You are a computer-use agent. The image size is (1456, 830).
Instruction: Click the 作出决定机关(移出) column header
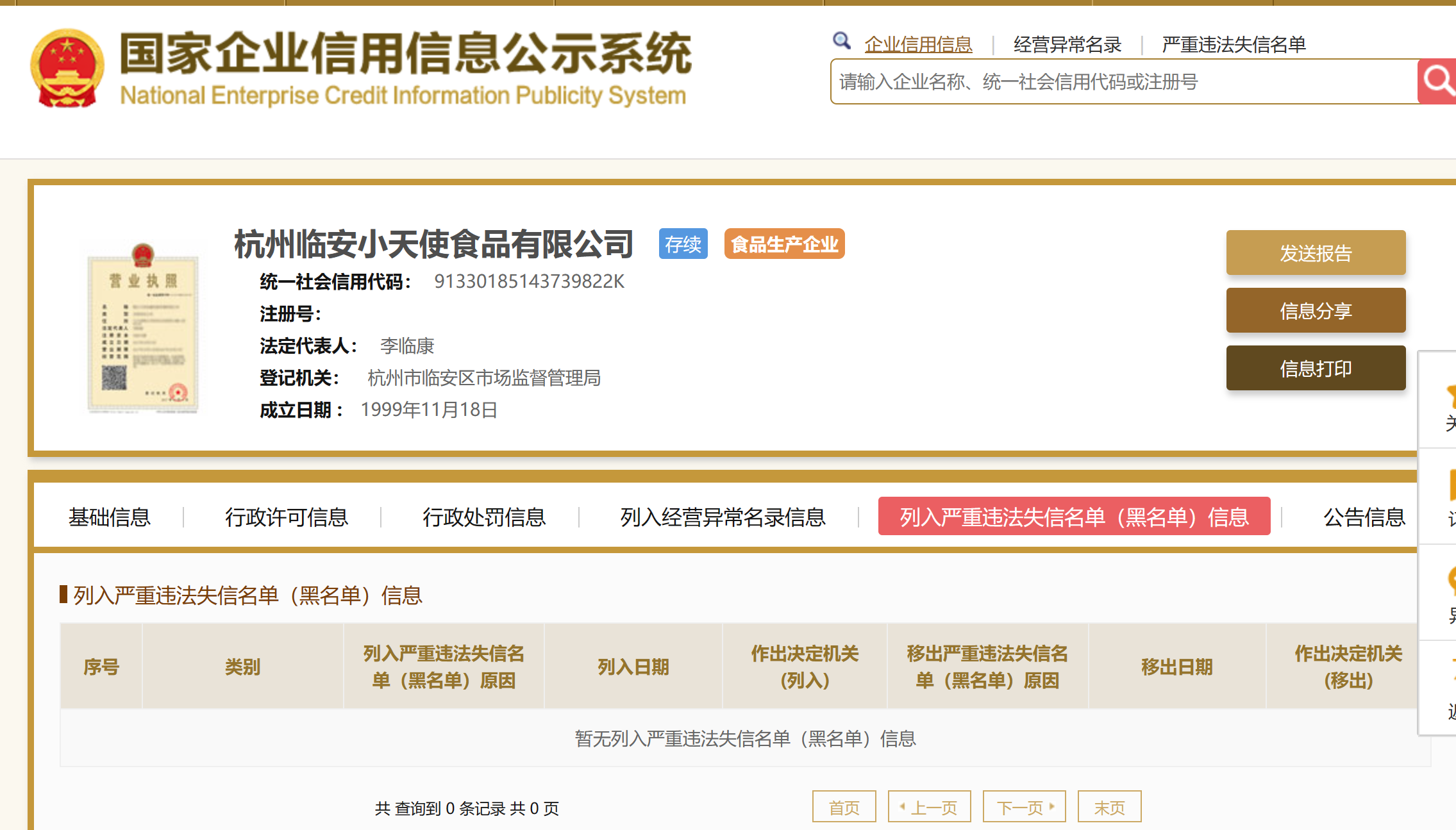tap(1348, 667)
